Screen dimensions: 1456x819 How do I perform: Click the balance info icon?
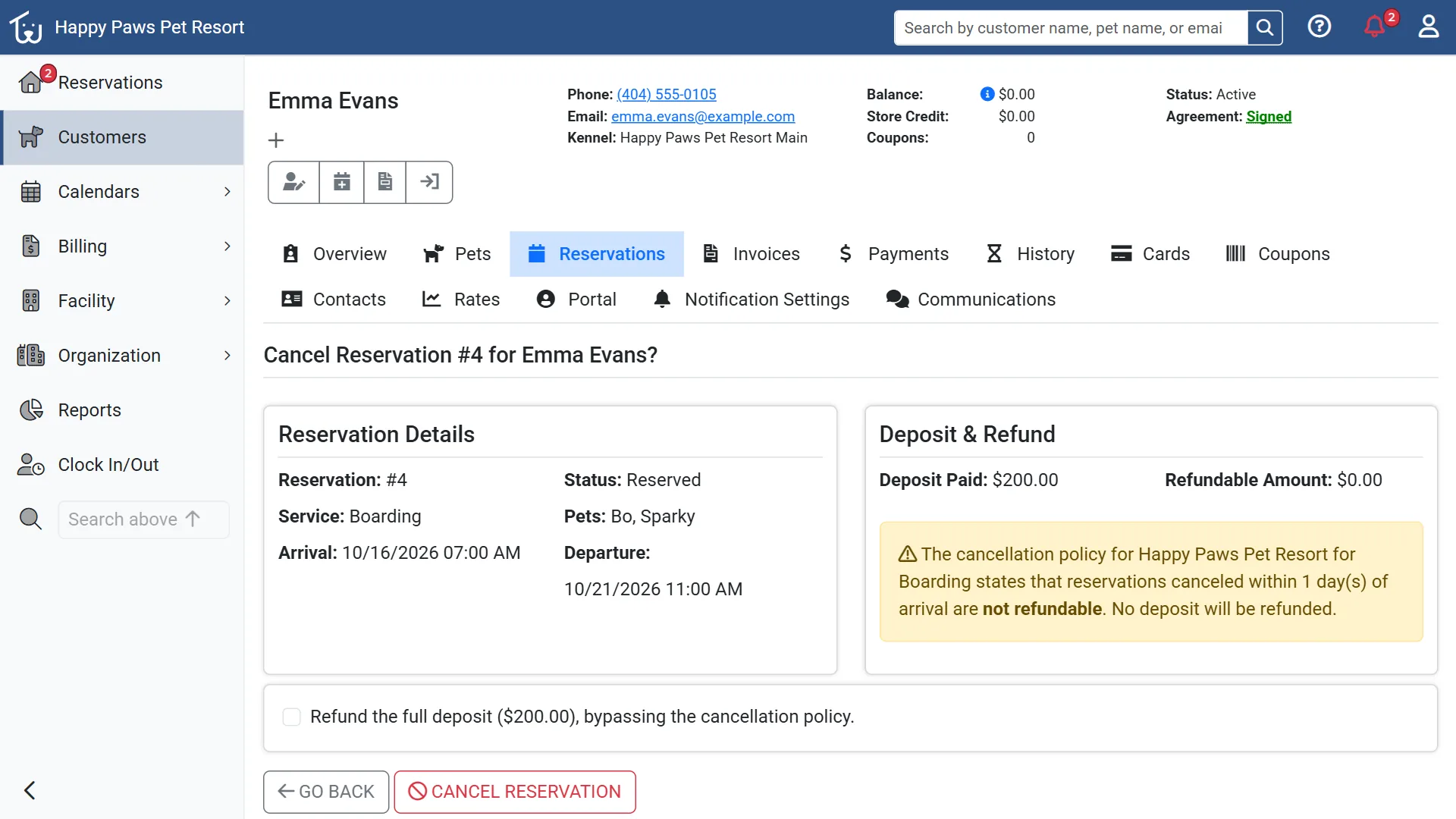click(x=987, y=94)
